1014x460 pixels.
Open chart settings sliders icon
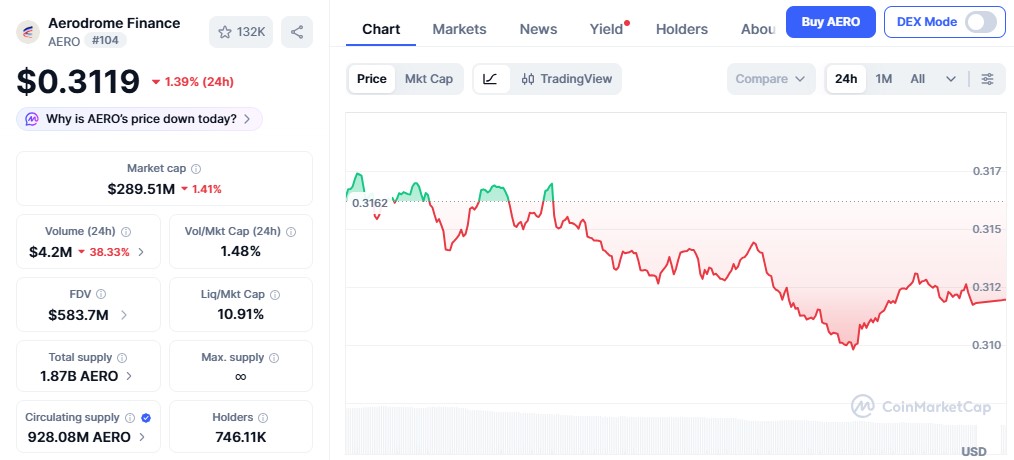coord(987,79)
